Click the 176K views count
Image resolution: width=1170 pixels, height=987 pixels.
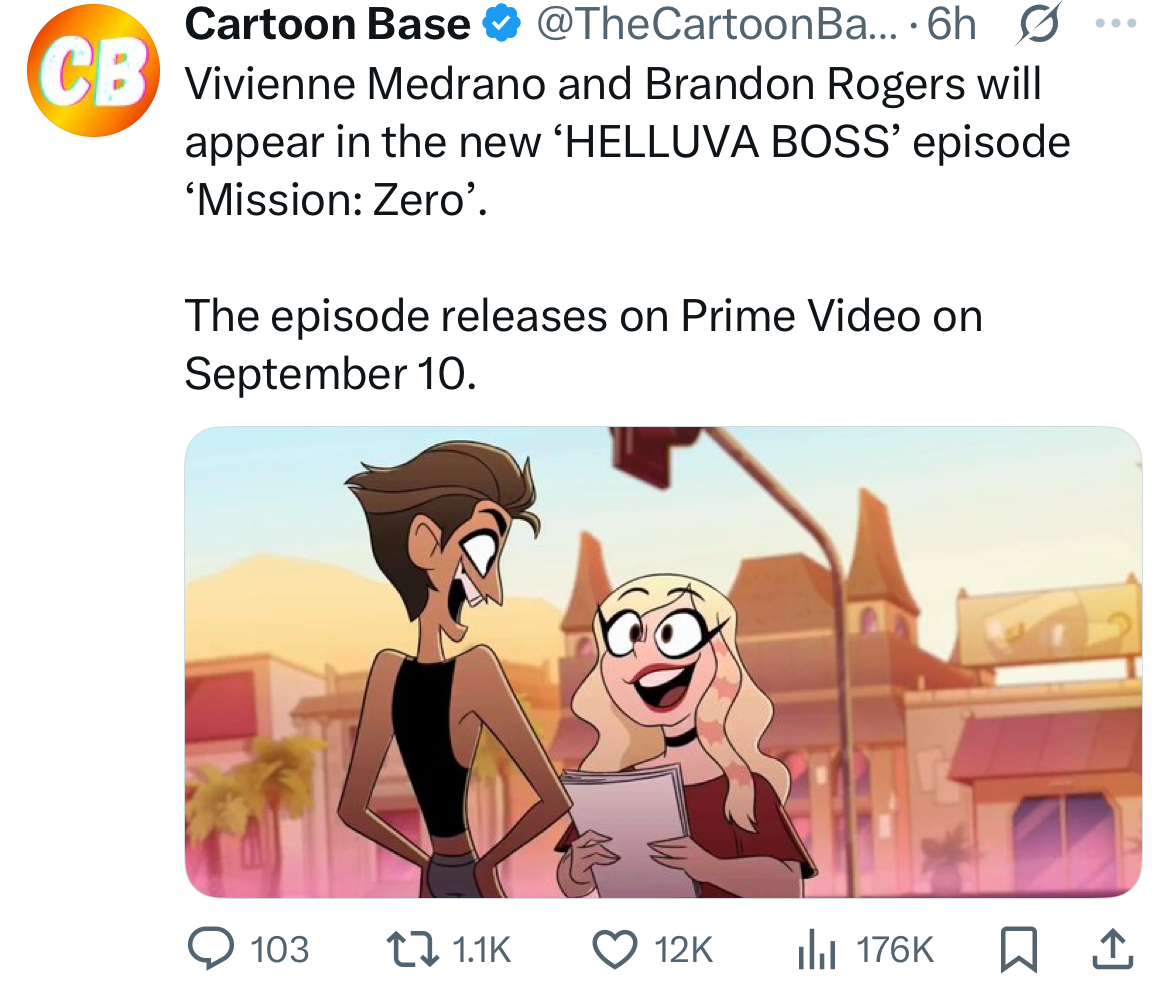click(895, 950)
